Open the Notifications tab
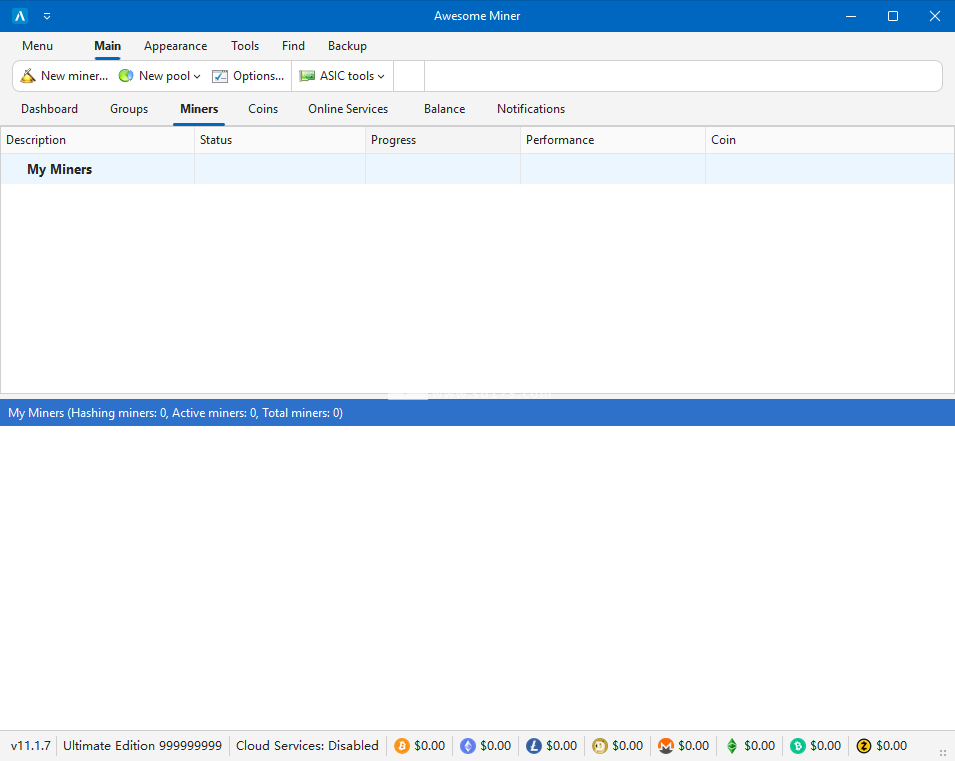 tap(531, 108)
